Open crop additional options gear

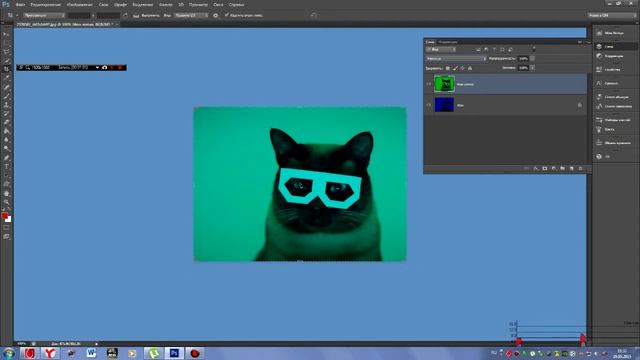coord(216,16)
